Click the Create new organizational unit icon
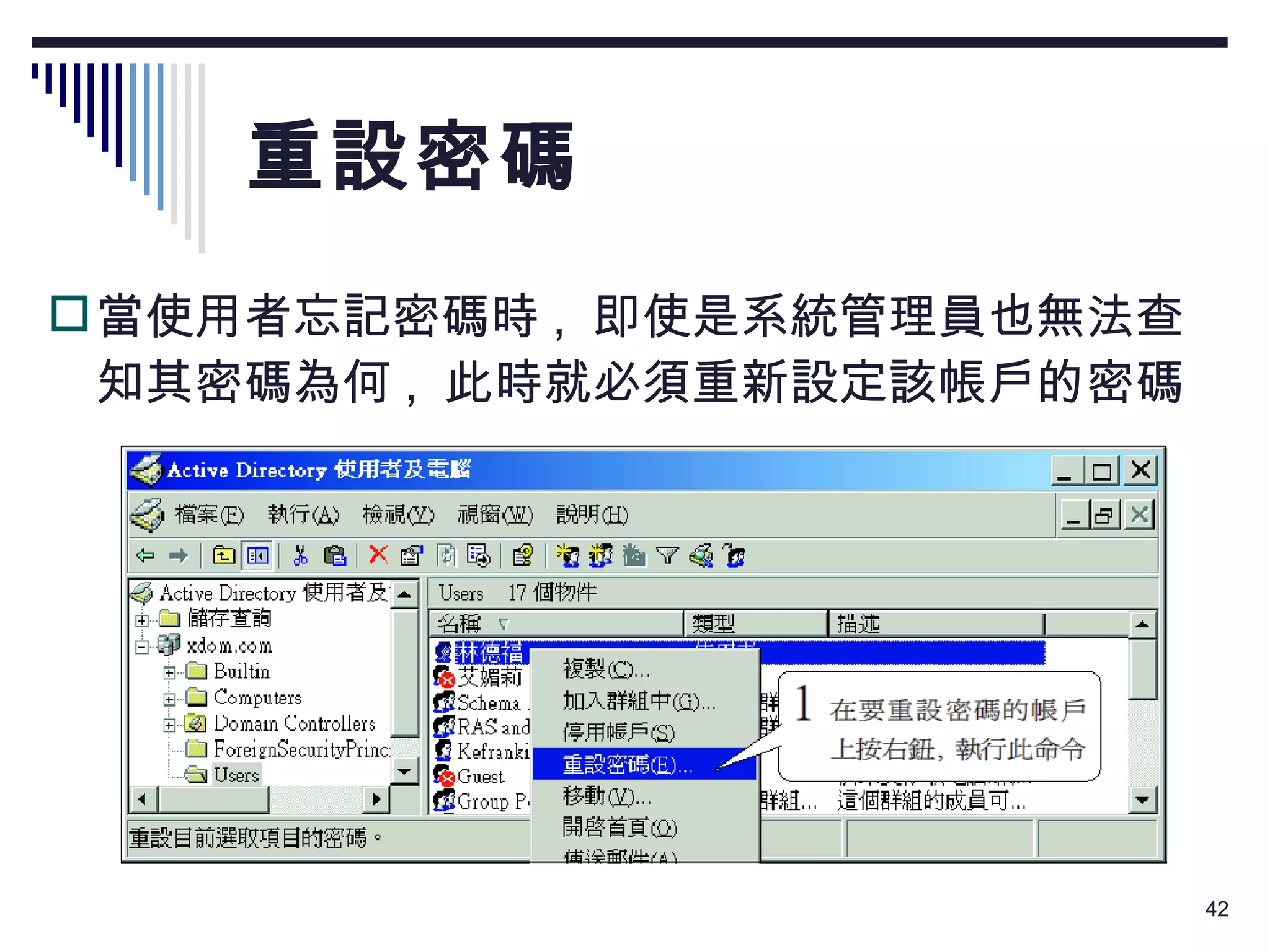The width and height of the screenshot is (1270, 952). 634,555
